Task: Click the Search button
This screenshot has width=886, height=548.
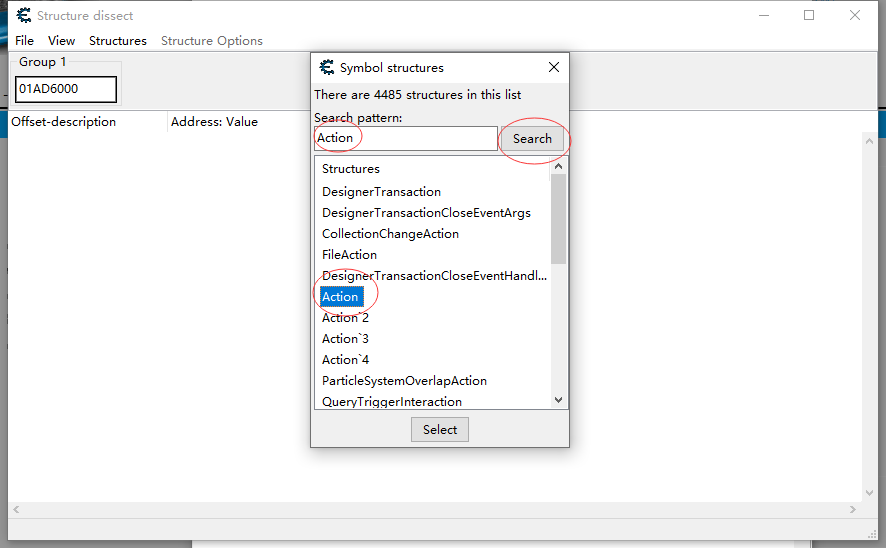Action: (532, 139)
